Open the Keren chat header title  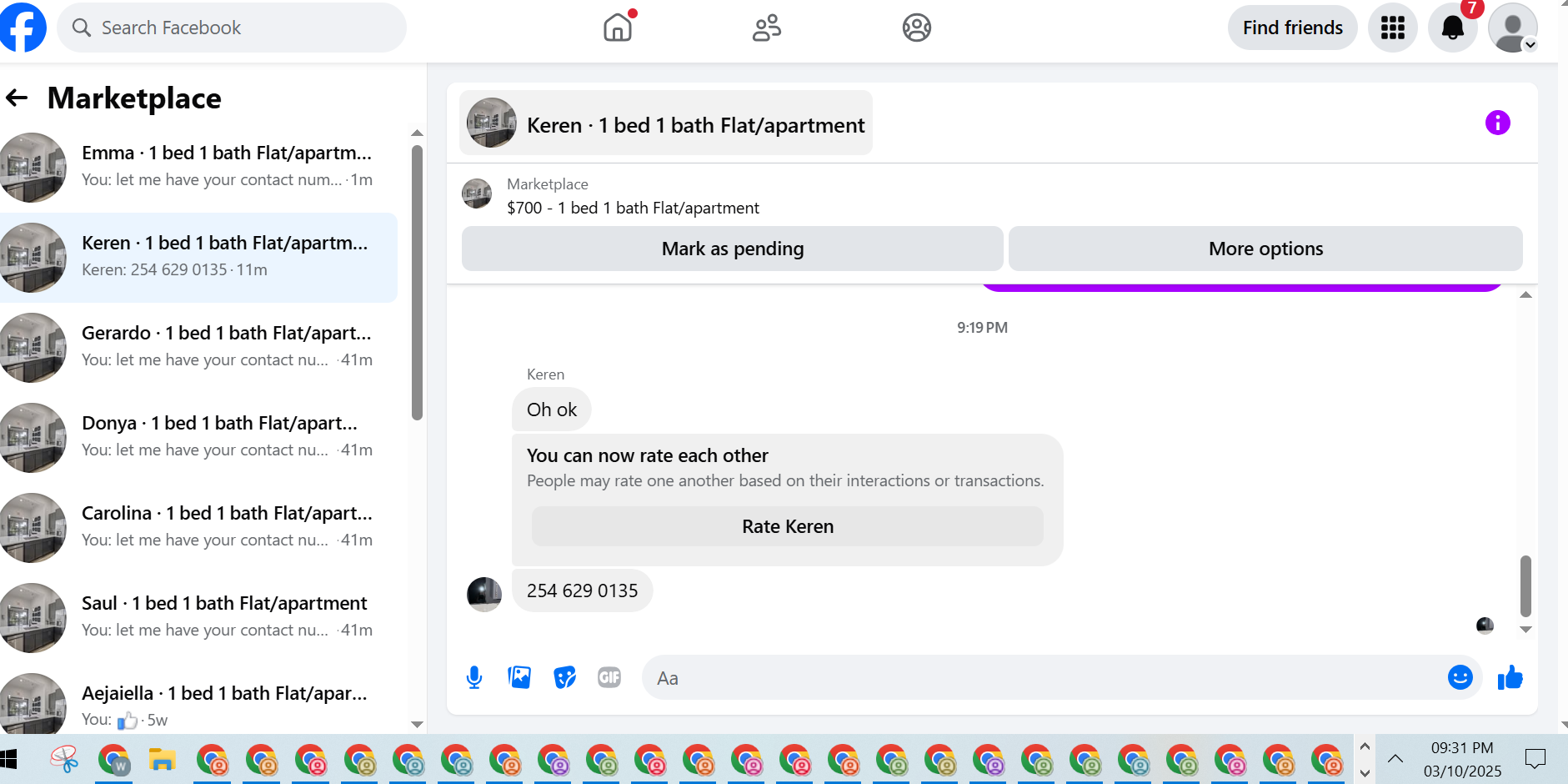[x=666, y=123]
